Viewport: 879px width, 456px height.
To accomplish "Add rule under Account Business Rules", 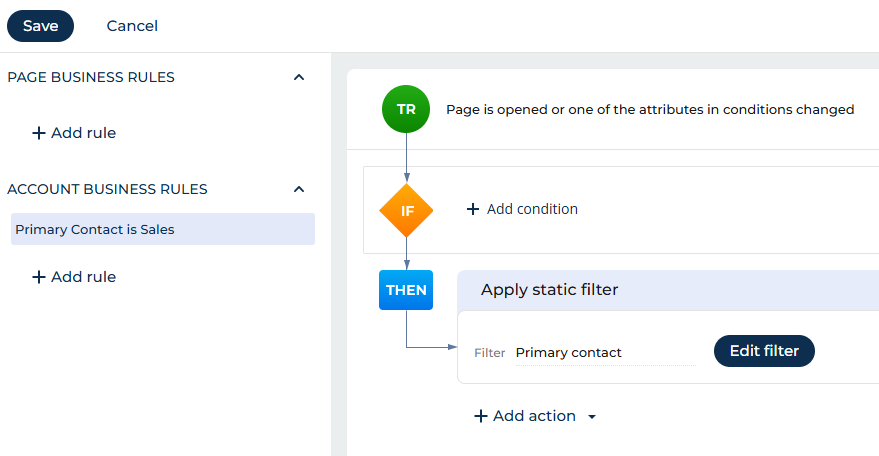I will pos(74,277).
